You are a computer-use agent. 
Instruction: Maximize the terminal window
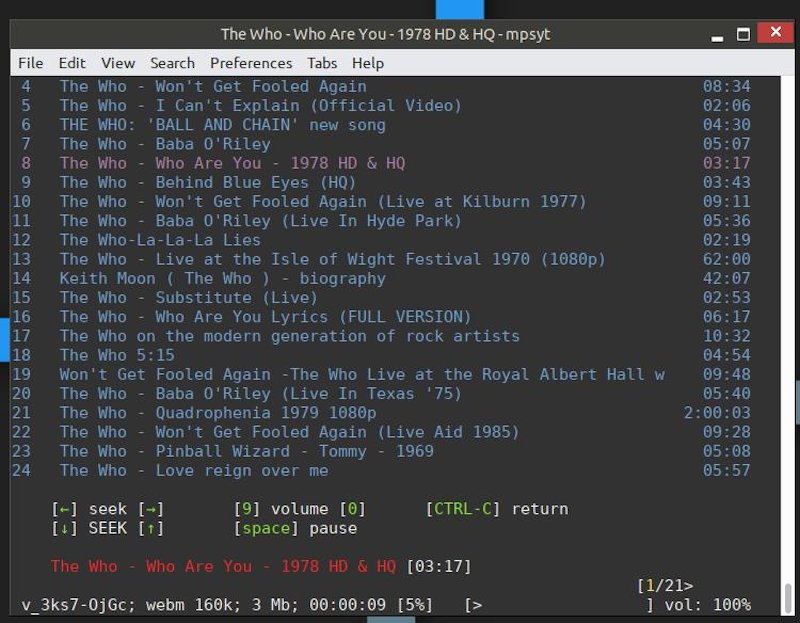pos(743,34)
